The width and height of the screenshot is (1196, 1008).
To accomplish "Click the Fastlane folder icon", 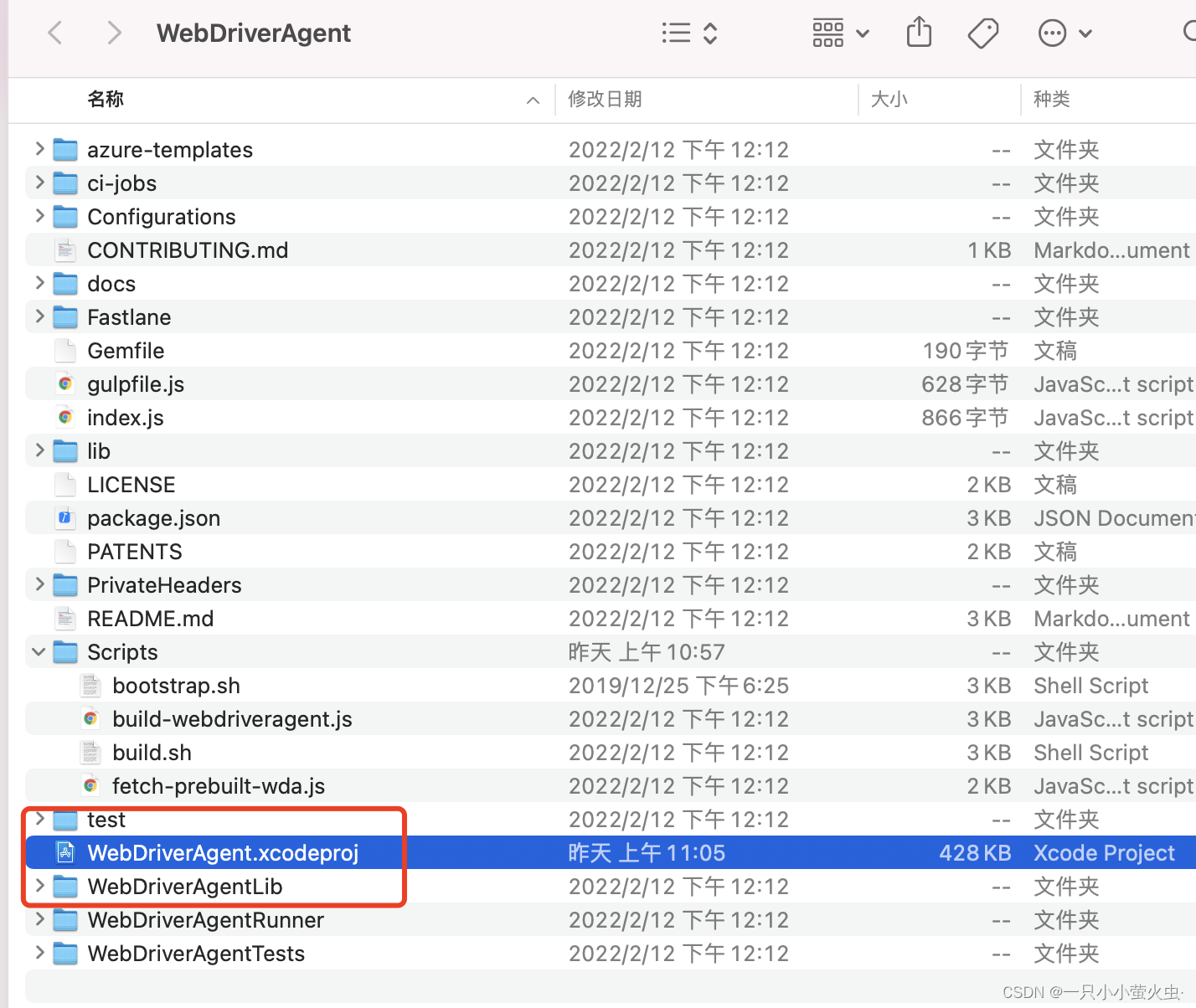I will 65,317.
